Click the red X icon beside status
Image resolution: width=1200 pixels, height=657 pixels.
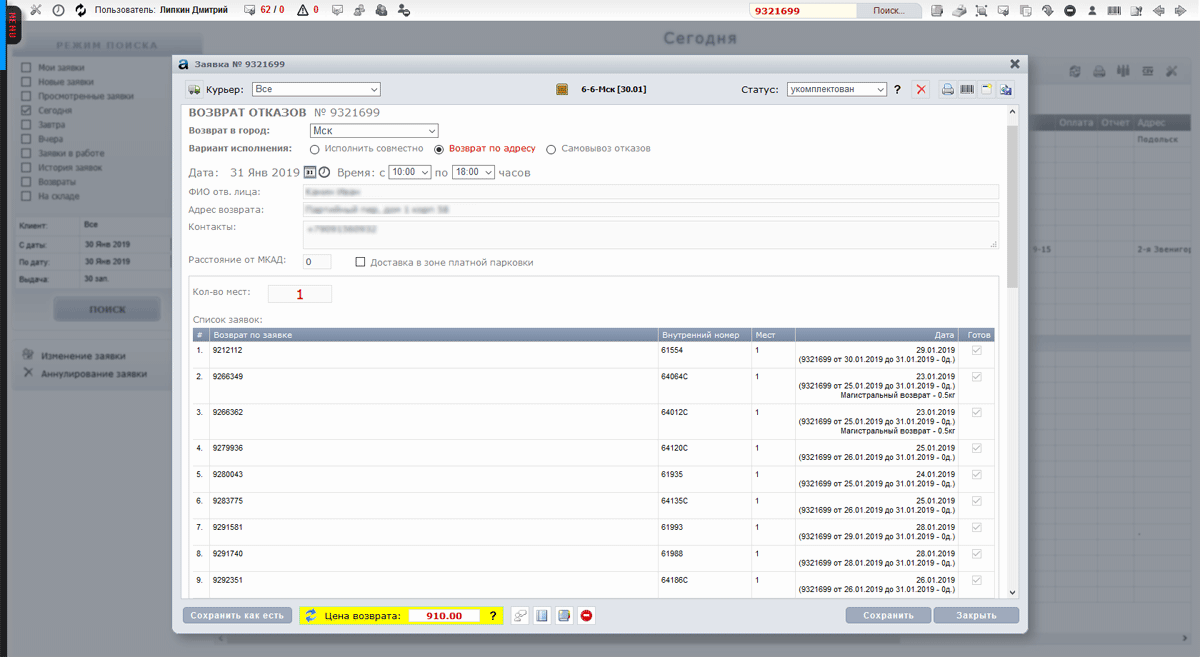tap(921, 90)
